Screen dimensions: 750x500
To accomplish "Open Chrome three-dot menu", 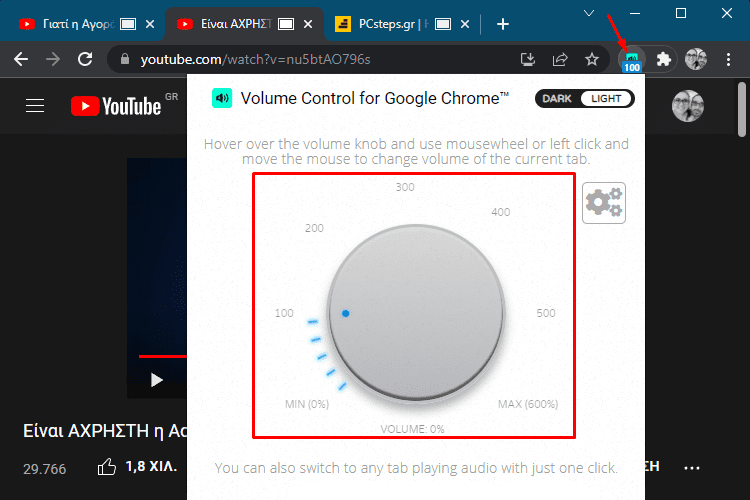I will (x=728, y=59).
